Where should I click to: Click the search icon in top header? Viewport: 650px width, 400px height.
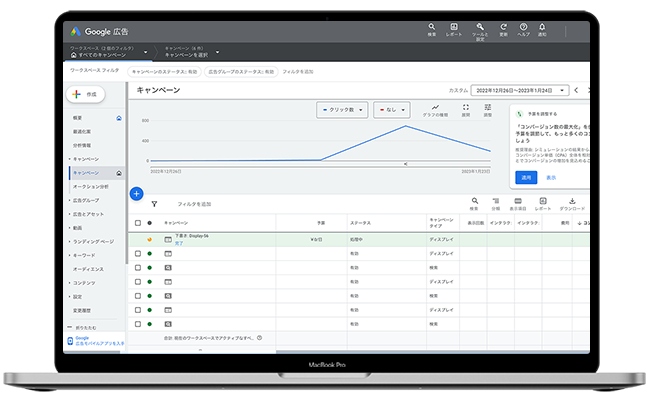coord(431,27)
